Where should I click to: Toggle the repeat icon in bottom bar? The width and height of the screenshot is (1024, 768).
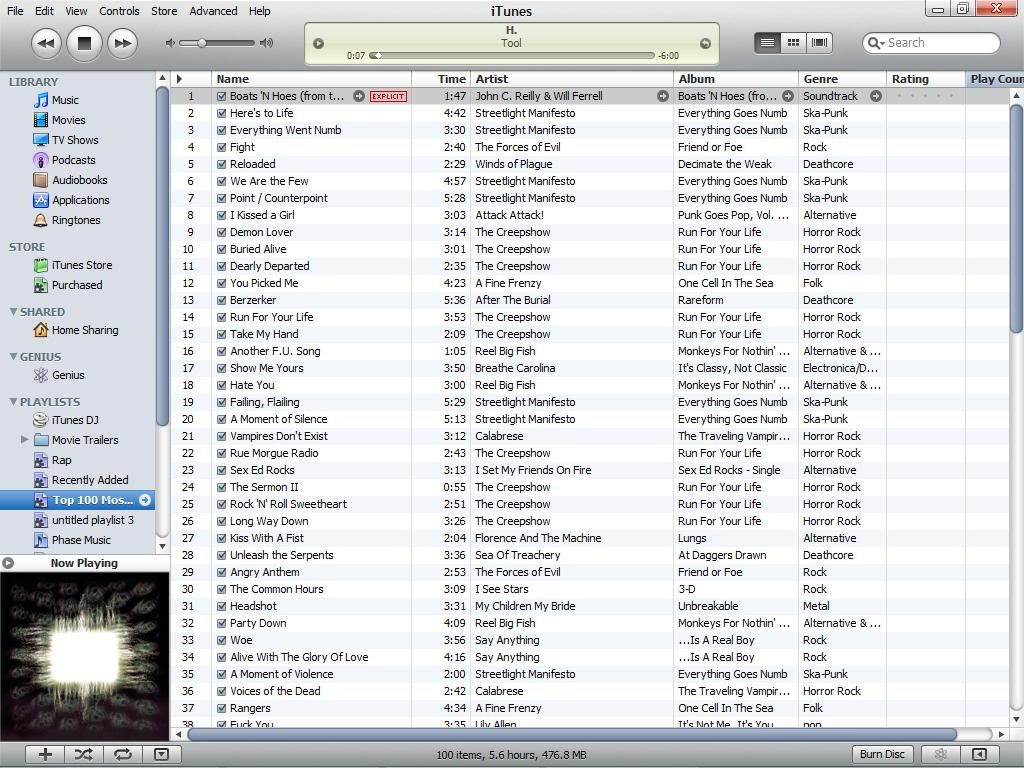122,754
